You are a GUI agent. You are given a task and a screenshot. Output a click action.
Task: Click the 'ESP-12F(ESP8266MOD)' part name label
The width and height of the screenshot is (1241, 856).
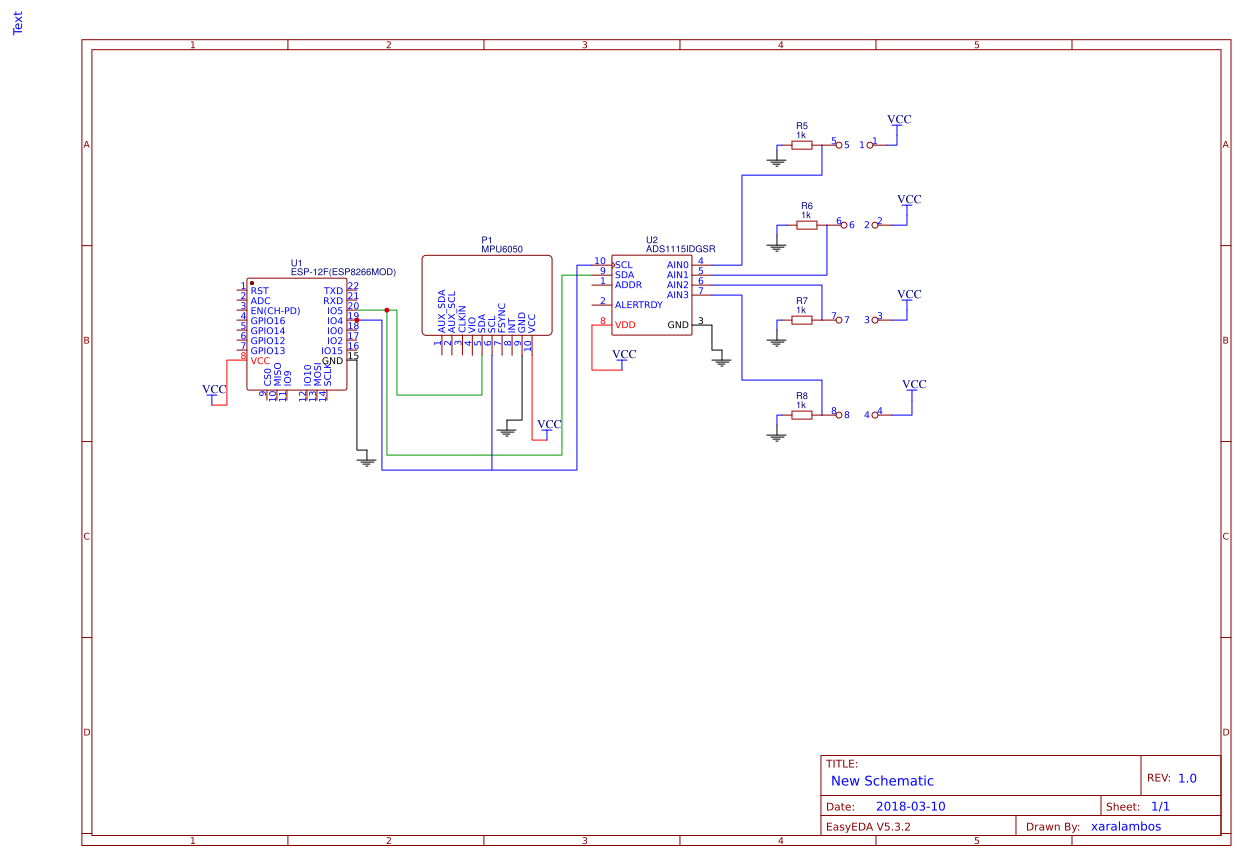(343, 271)
